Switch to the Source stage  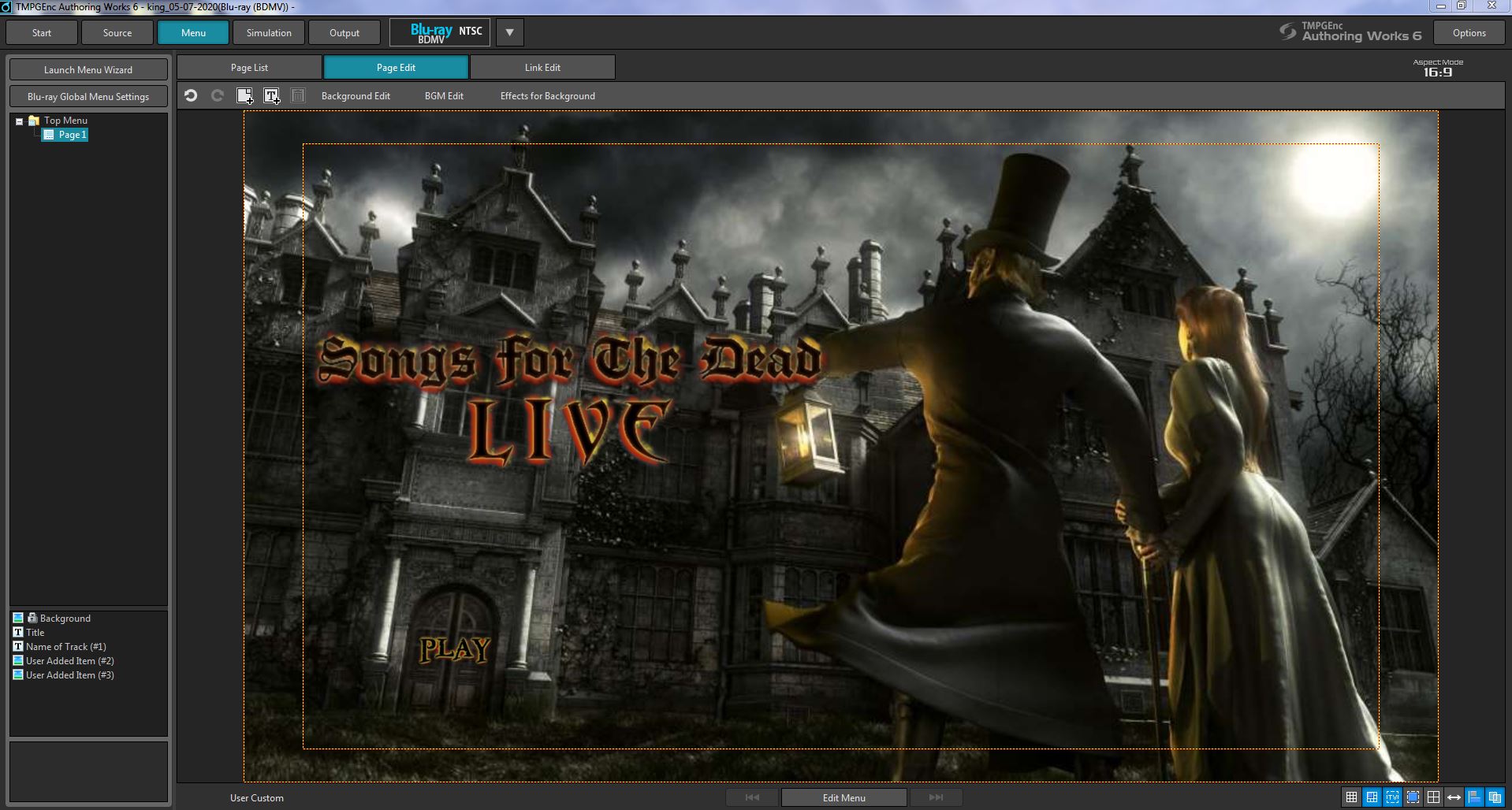click(x=117, y=32)
